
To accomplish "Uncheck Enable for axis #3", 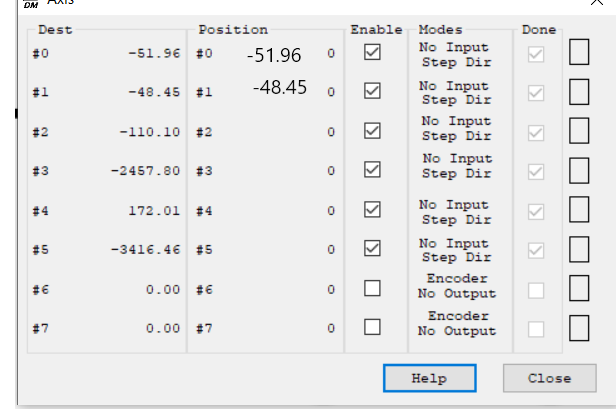I will click(373, 170).
